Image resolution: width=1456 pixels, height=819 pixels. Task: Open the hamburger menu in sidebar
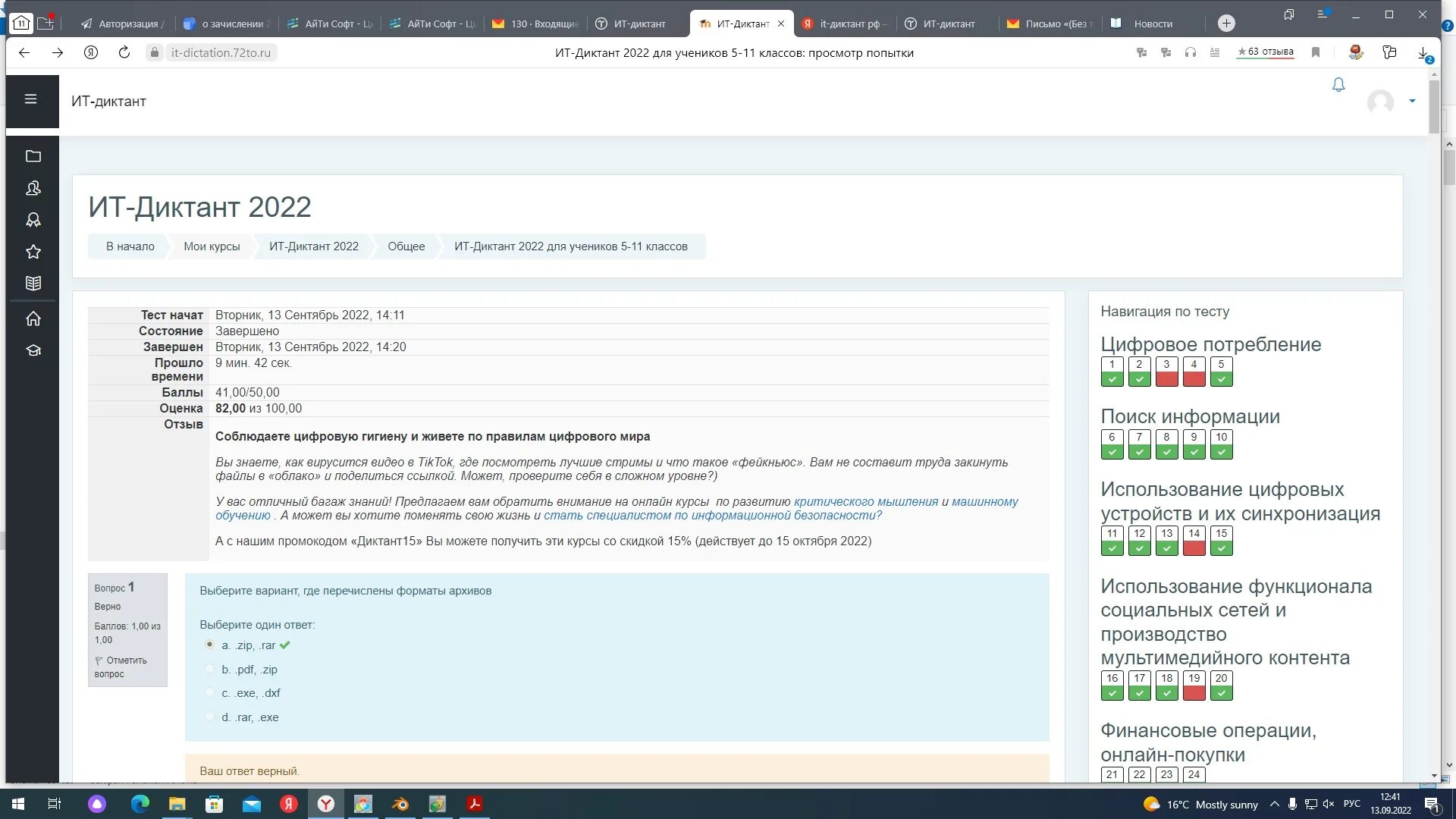pos(30,99)
